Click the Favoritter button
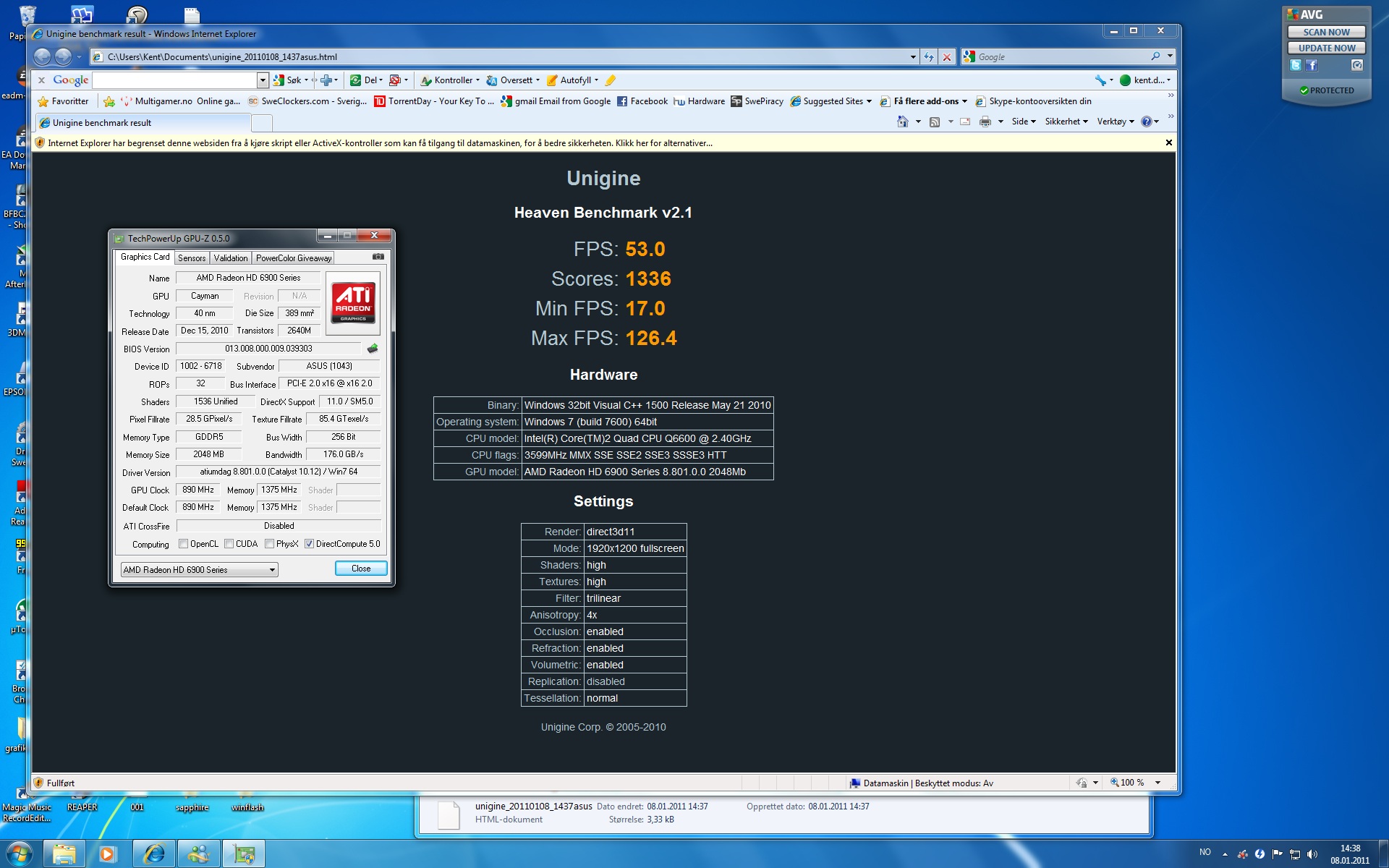The height and width of the screenshot is (868, 1389). coord(63,101)
